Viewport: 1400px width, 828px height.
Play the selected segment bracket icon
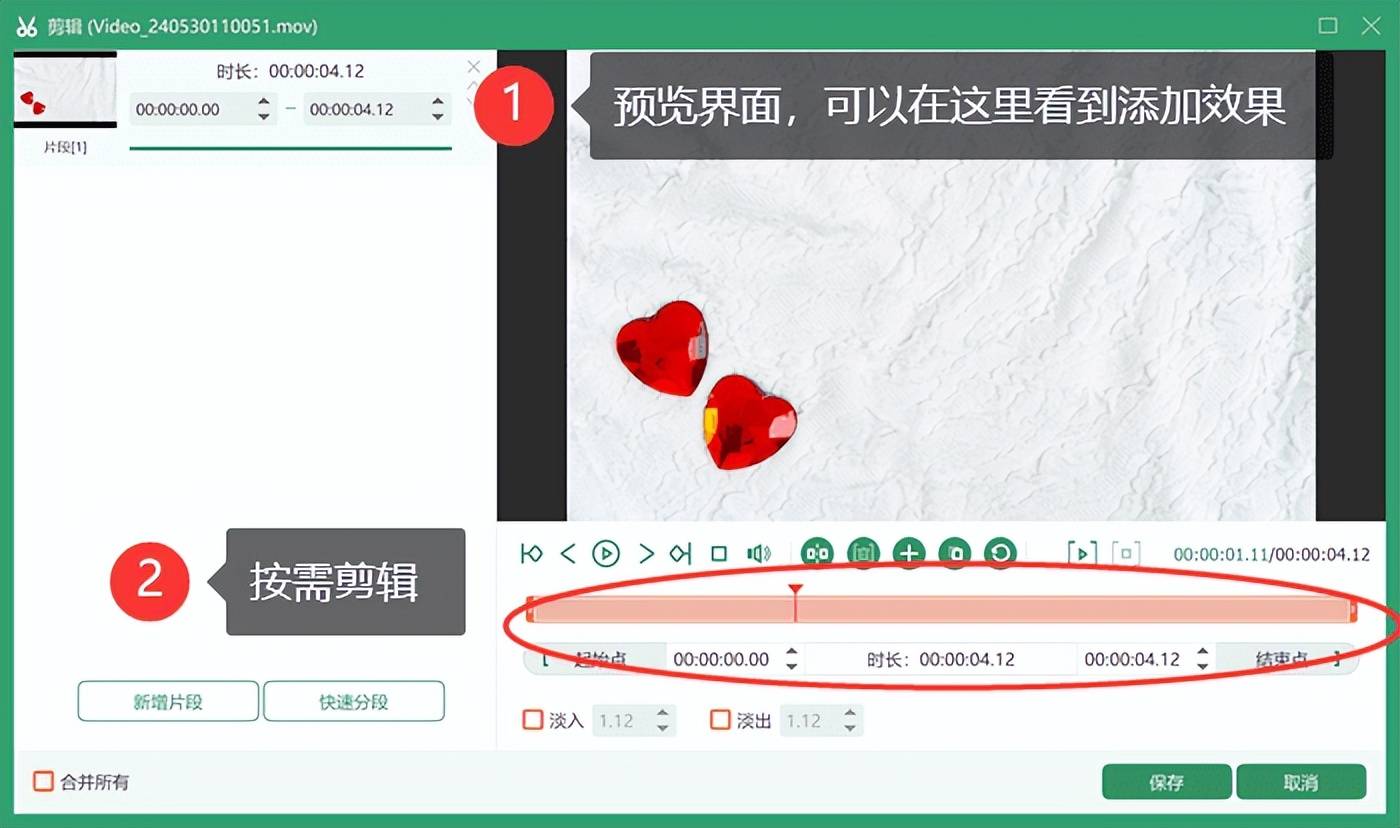click(1081, 553)
